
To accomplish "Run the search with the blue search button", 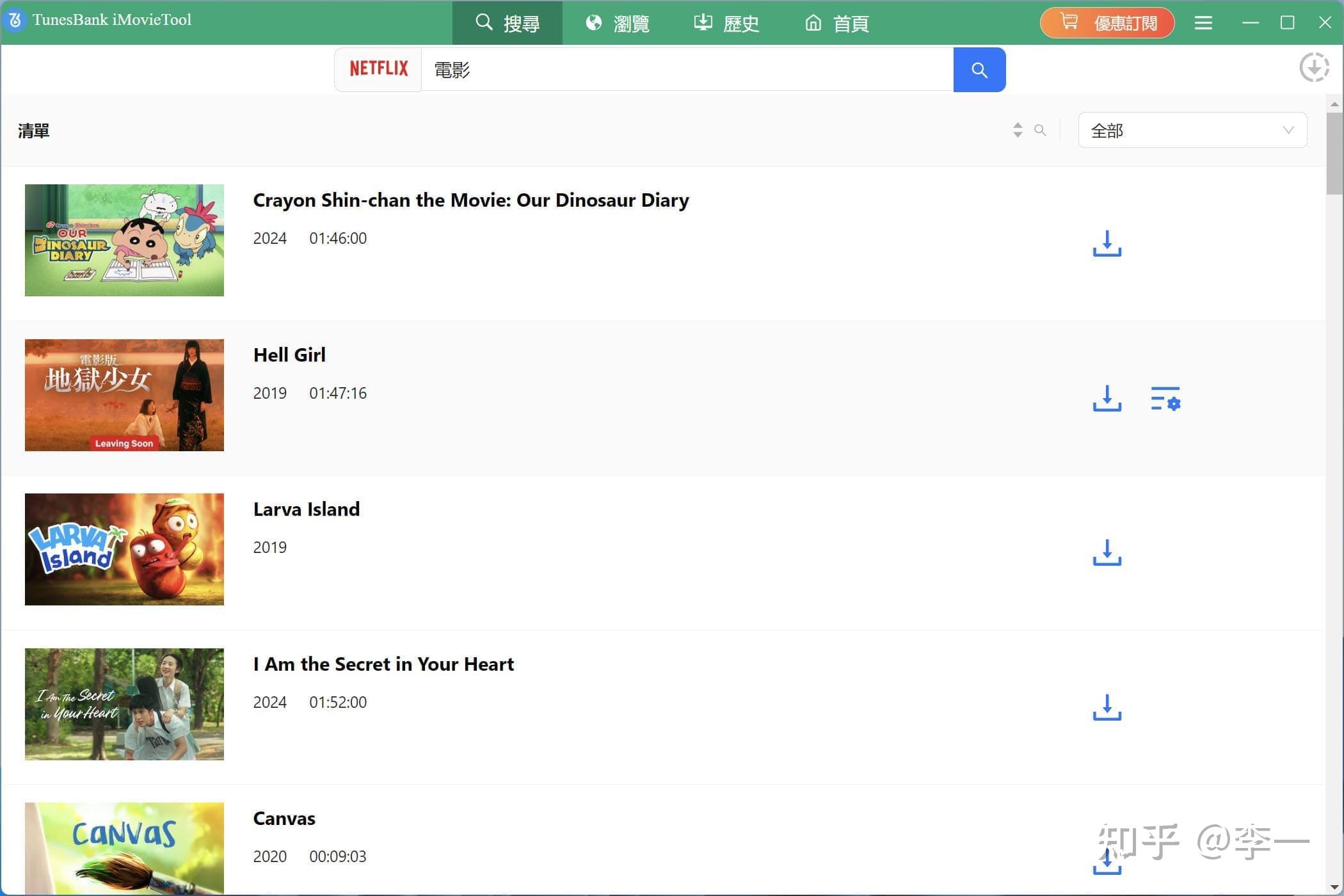I will (x=979, y=70).
